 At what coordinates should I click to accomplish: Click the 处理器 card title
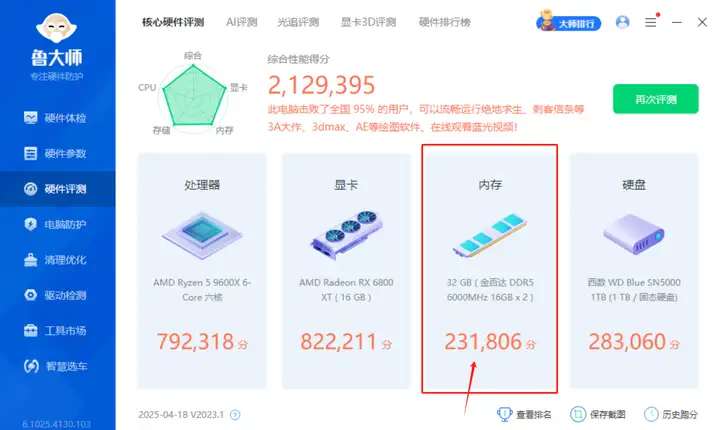pyautogui.click(x=202, y=185)
